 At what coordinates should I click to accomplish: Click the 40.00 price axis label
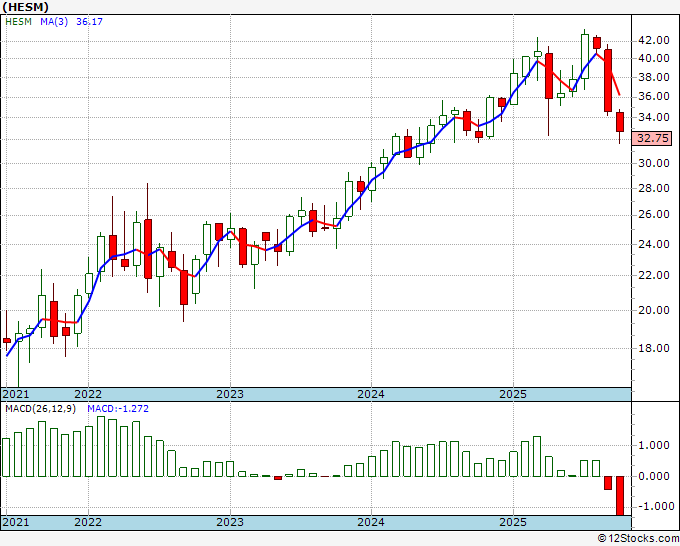tap(654, 58)
